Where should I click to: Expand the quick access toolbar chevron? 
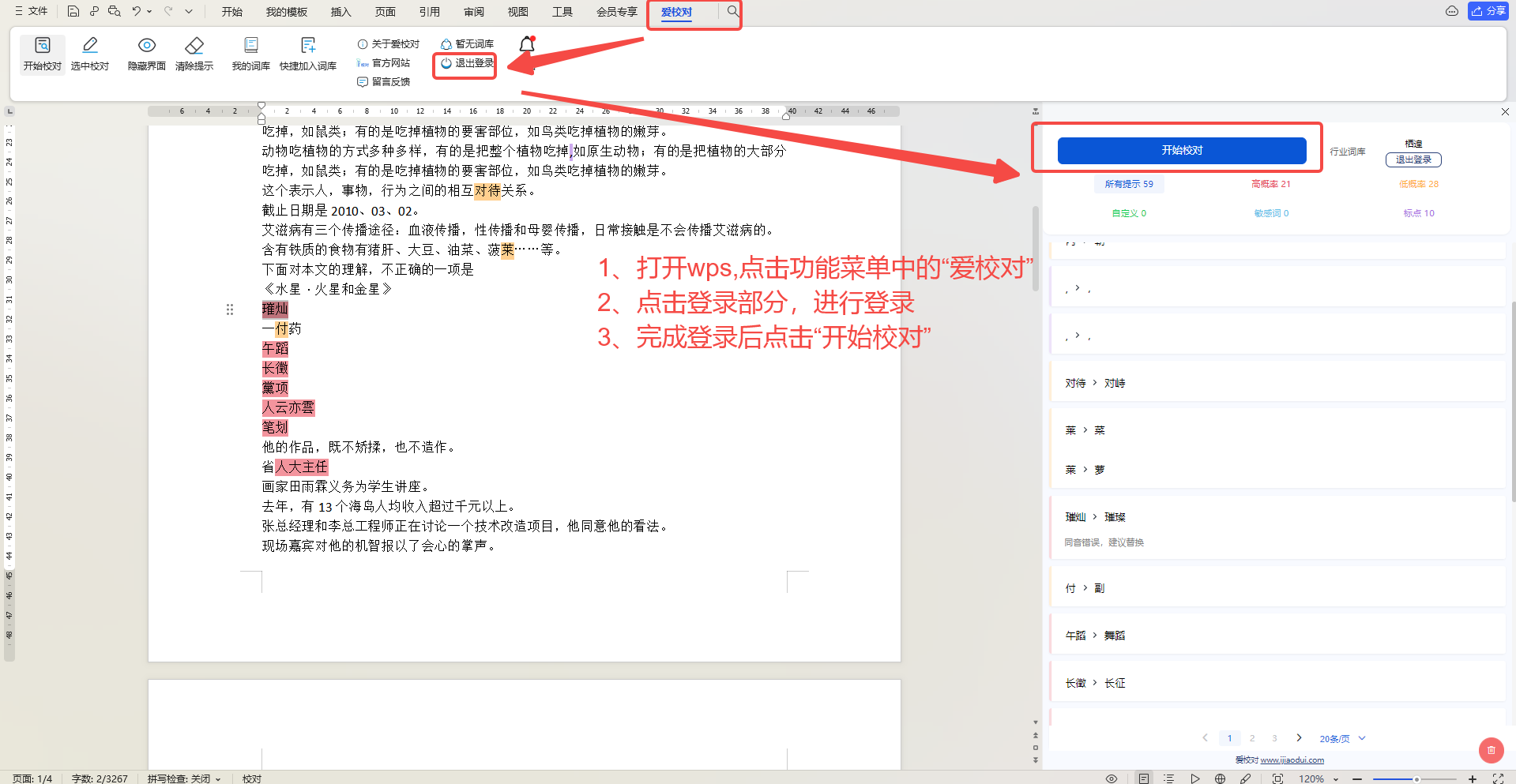point(189,11)
